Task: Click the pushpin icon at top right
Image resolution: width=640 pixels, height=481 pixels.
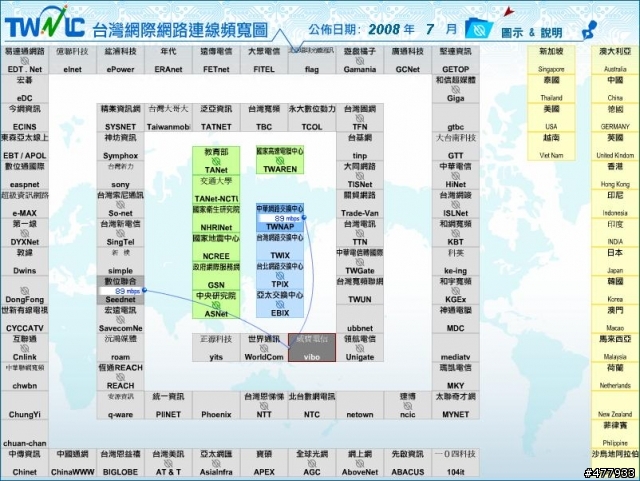Action: 589,29
